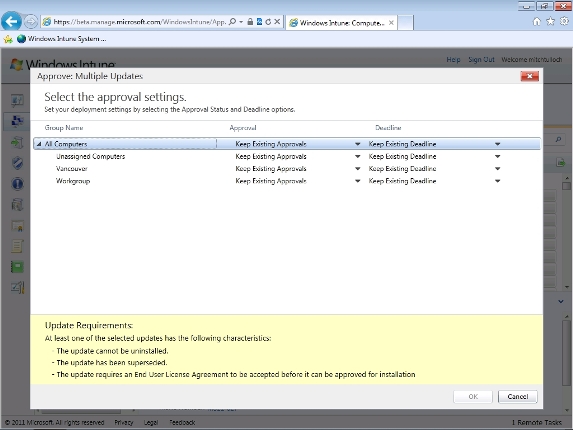Open the Reports green sidebar icon

point(17,267)
